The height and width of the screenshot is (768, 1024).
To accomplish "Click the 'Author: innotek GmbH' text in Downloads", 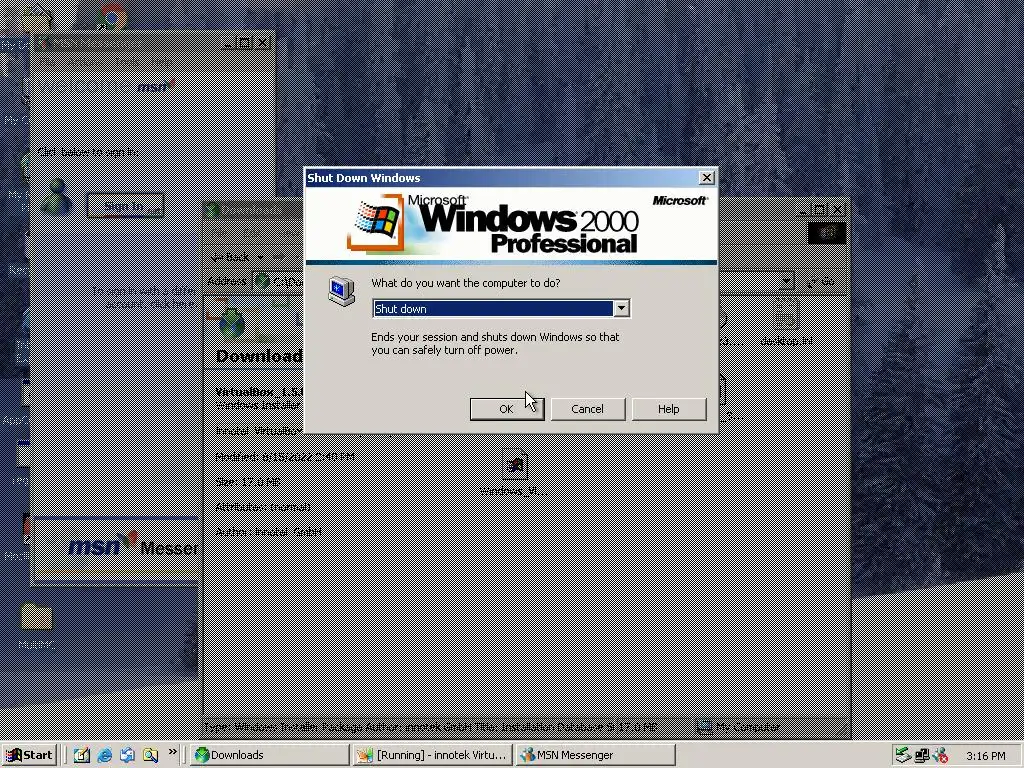I will (268, 532).
